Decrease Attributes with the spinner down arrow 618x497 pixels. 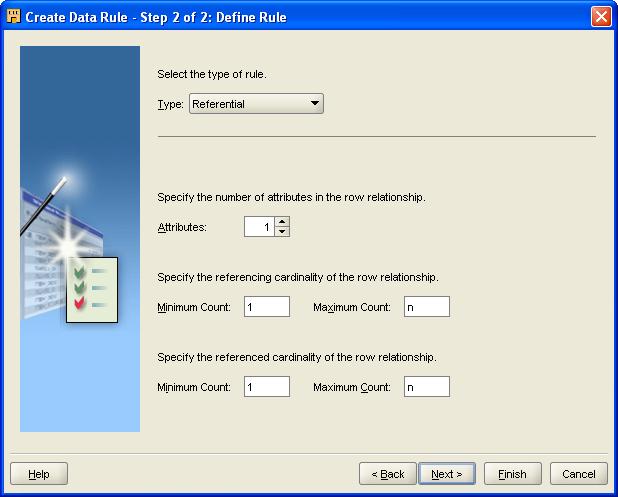(x=282, y=232)
